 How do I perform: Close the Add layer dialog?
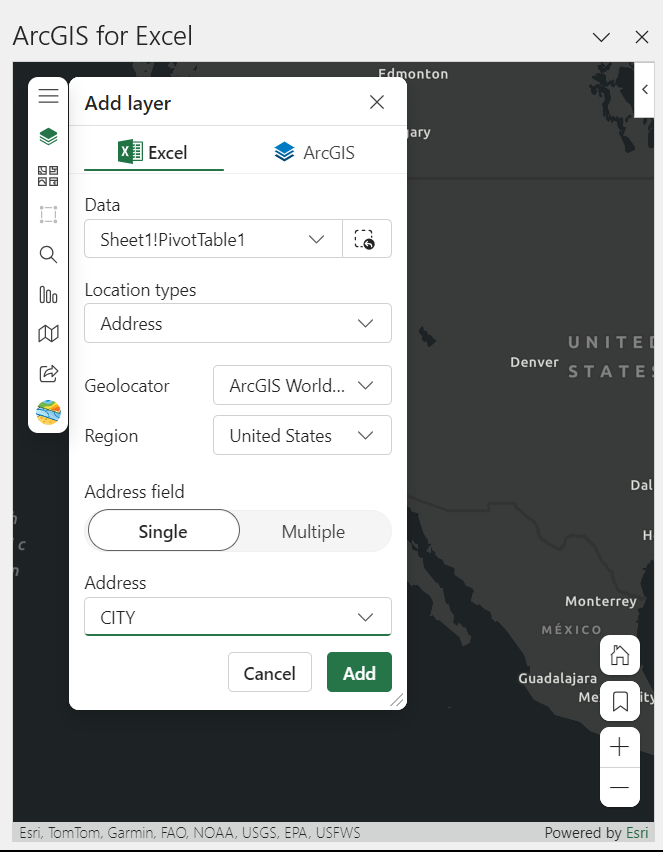tap(377, 102)
